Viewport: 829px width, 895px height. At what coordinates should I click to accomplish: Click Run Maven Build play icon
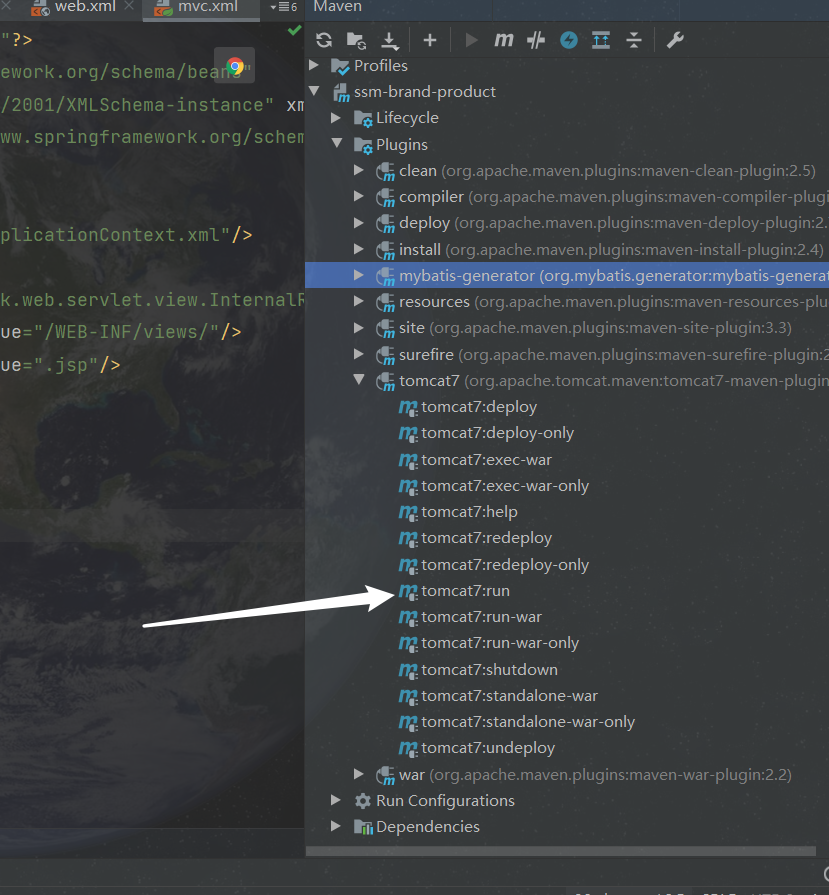(471, 40)
